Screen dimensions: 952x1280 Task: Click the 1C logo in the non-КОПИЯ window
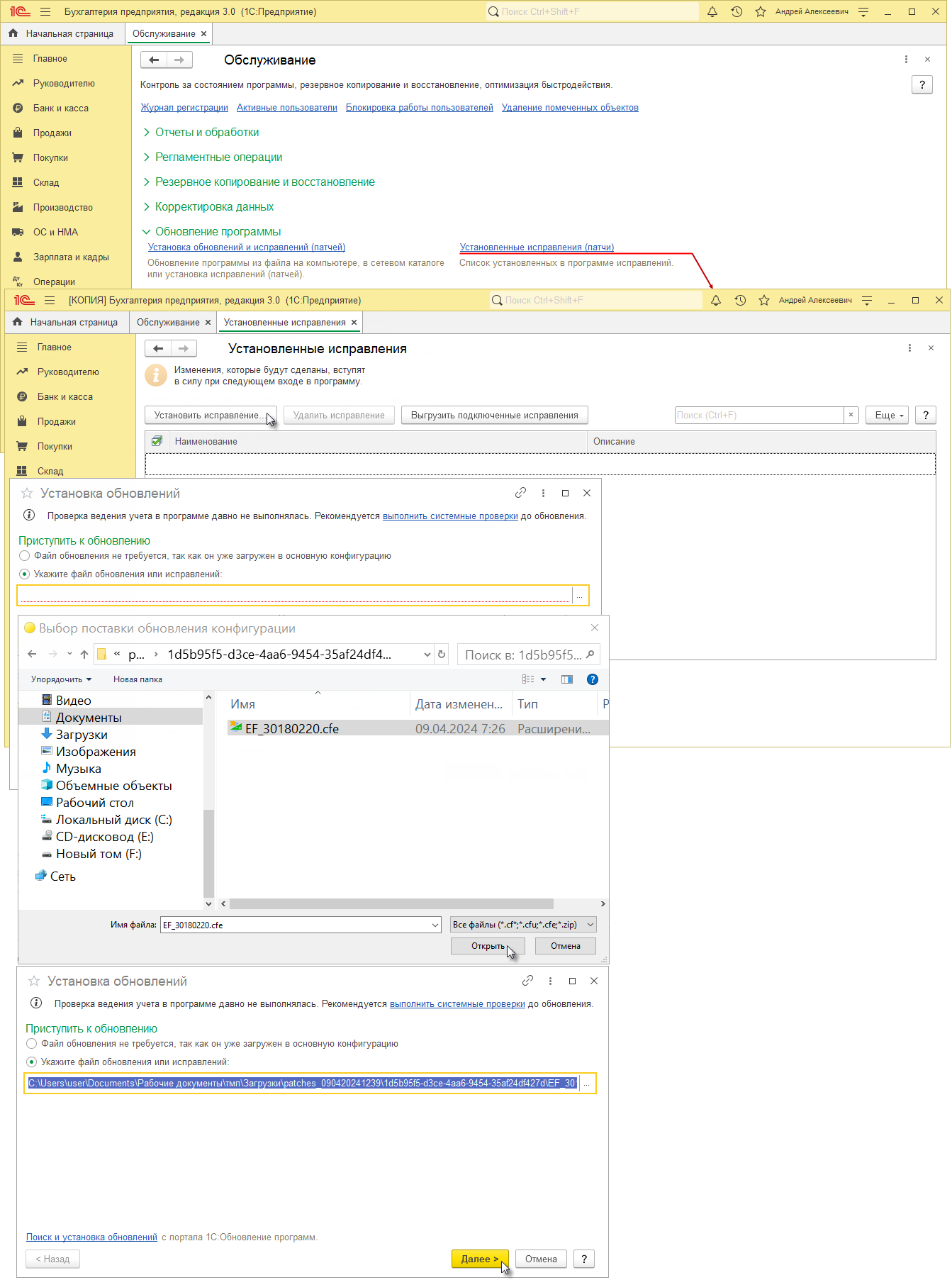[20, 11]
